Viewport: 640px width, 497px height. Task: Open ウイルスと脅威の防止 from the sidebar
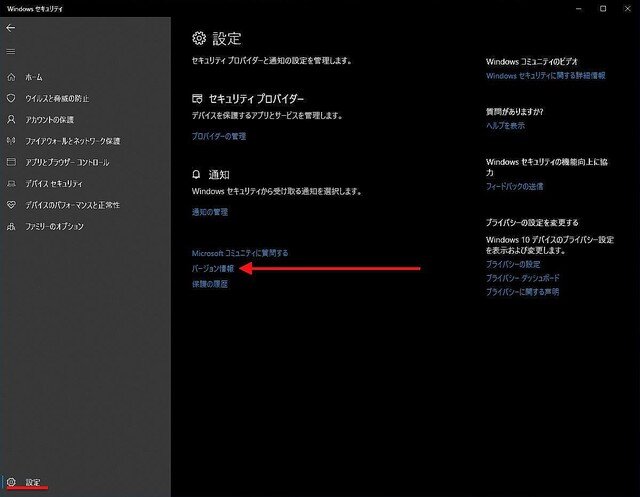tap(57, 98)
